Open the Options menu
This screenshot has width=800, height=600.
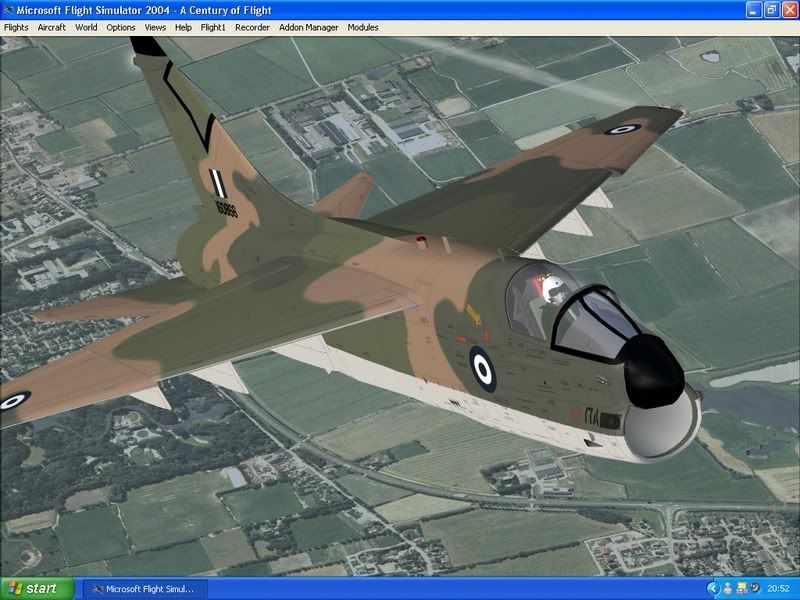[x=120, y=28]
